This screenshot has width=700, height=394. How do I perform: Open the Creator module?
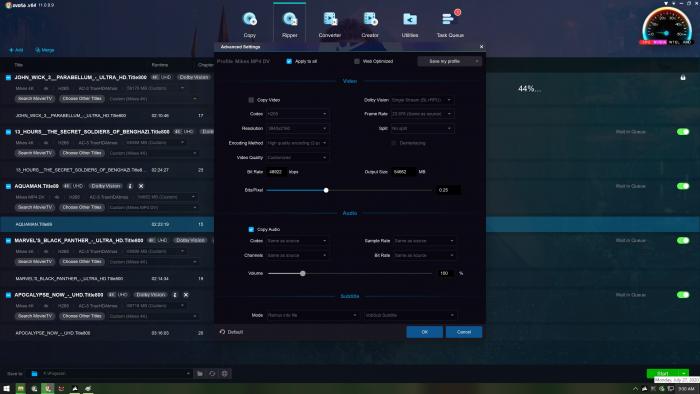(x=370, y=24)
